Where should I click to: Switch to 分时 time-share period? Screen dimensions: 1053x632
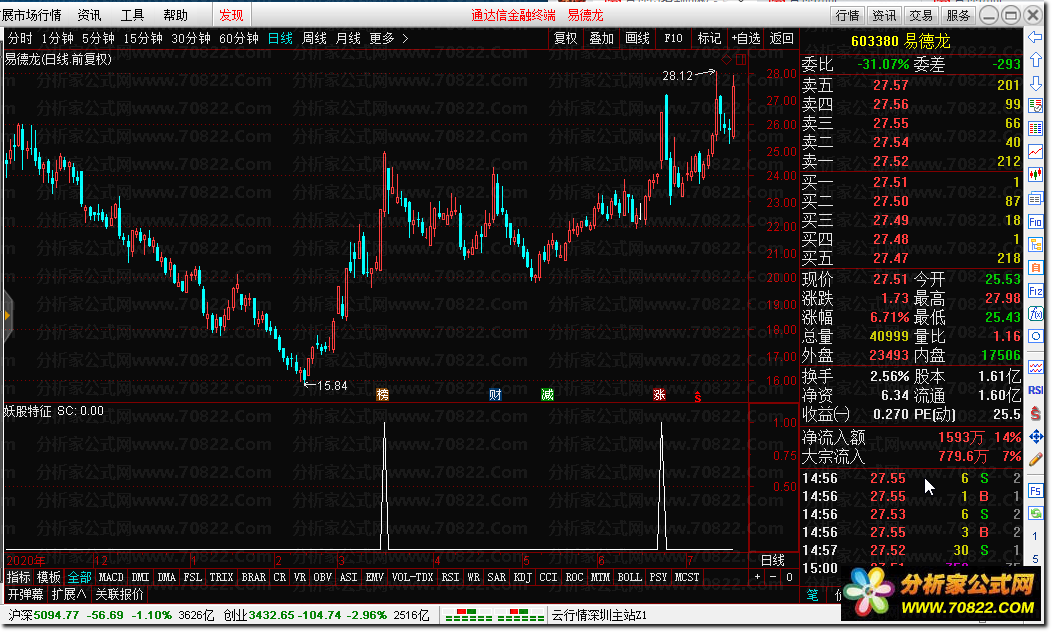tap(20, 38)
